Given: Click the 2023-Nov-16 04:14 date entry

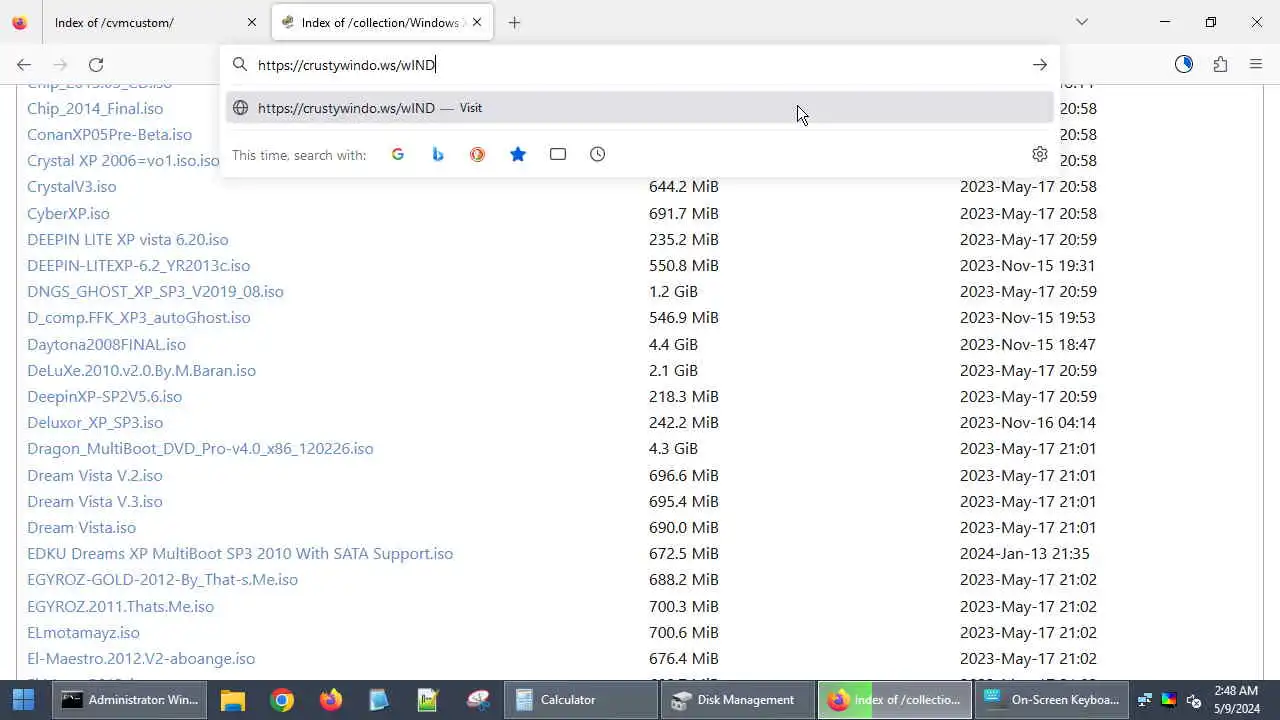Looking at the screenshot, I should (x=1028, y=422).
